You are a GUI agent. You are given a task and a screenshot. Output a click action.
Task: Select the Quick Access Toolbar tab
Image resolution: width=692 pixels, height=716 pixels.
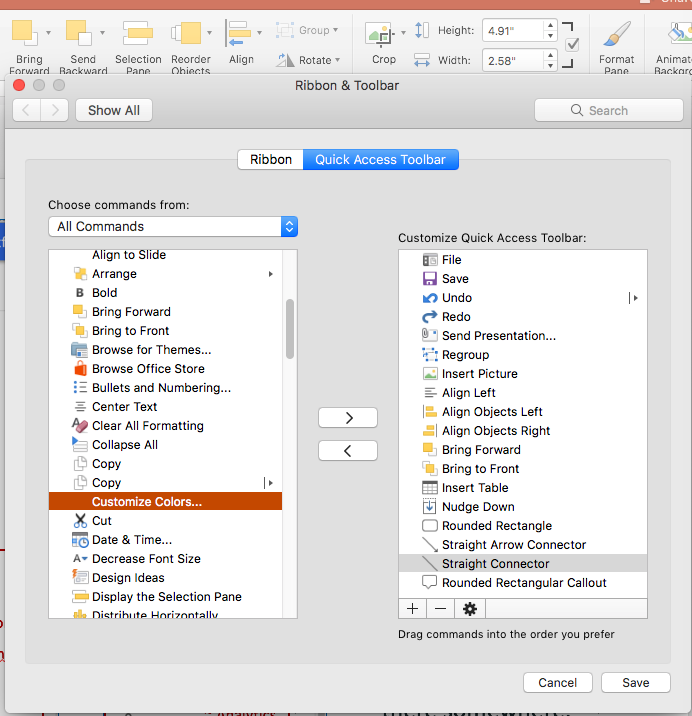pos(380,159)
